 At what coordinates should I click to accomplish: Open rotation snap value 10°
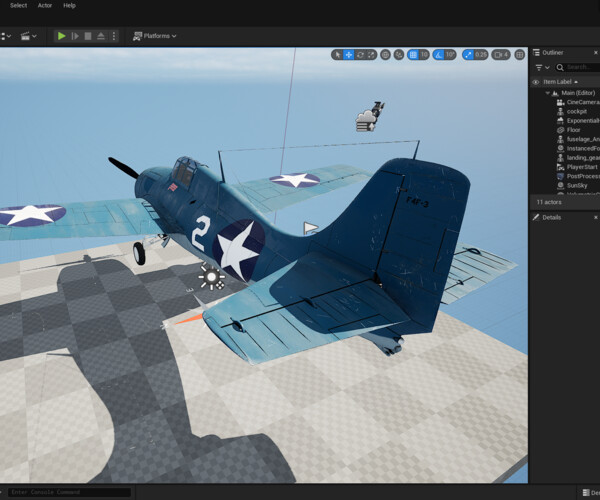pos(450,55)
